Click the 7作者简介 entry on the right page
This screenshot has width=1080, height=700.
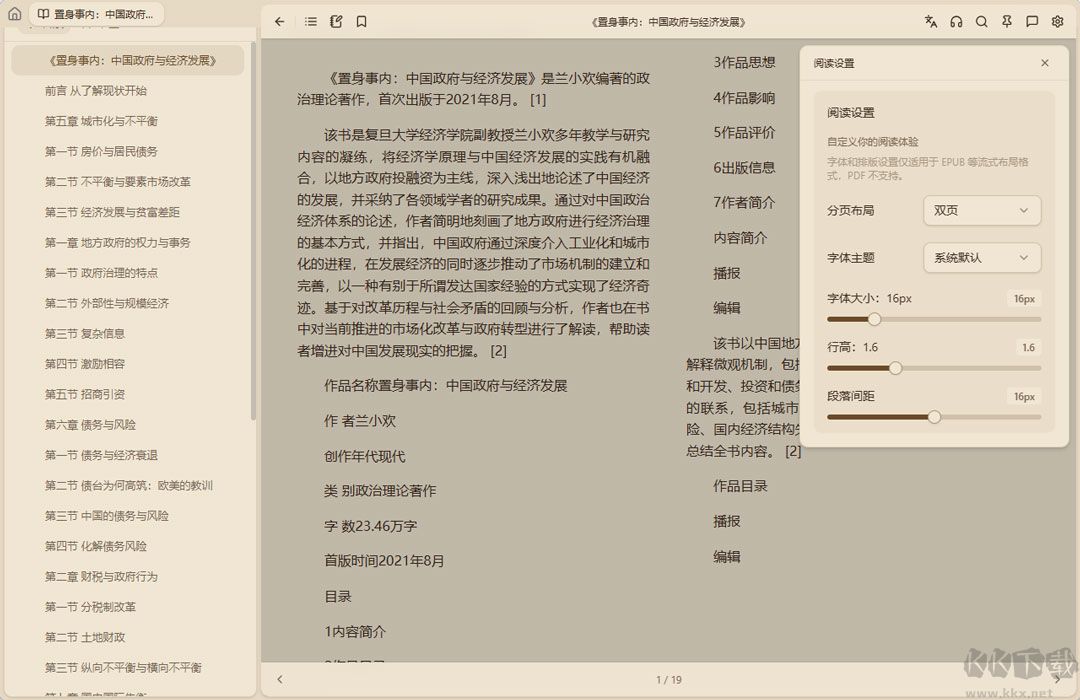pyautogui.click(x=744, y=203)
